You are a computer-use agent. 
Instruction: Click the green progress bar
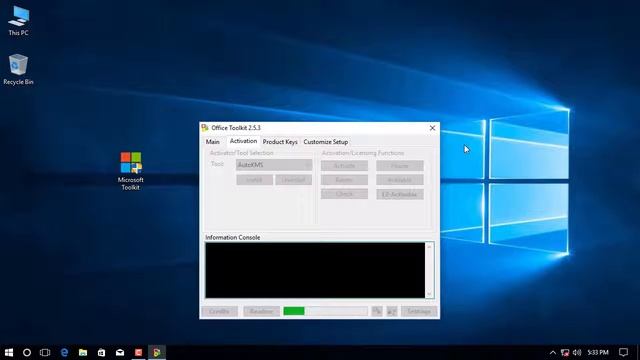(x=325, y=311)
